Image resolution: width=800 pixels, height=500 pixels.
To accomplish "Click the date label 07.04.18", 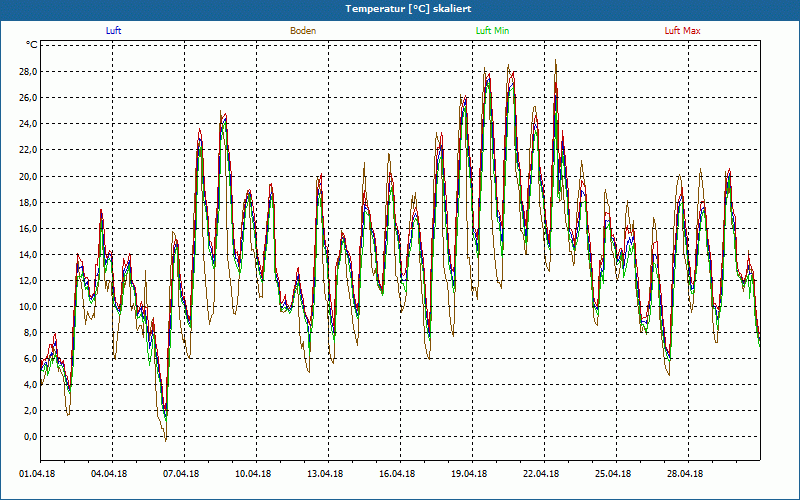I will (181, 474).
